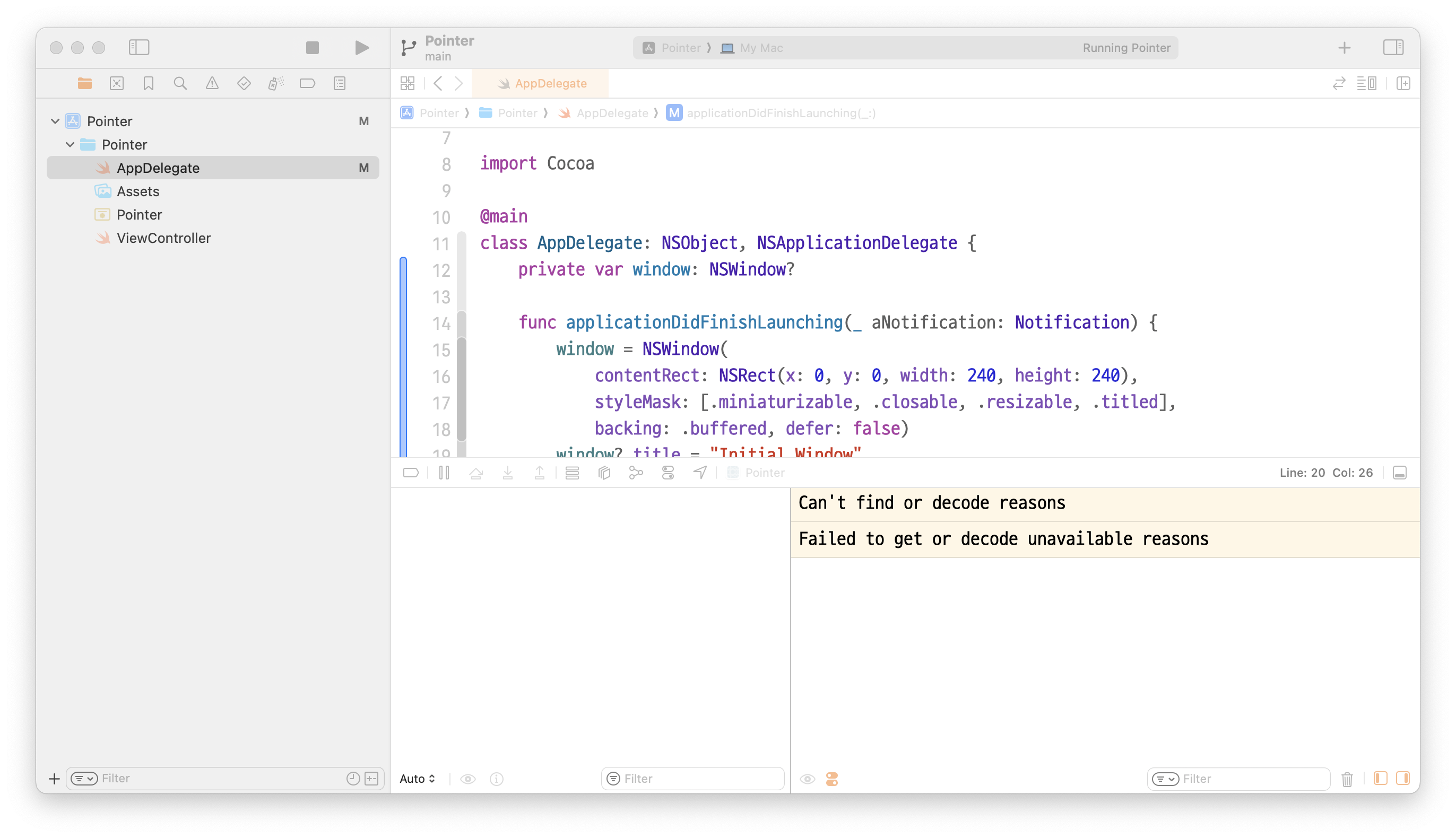This screenshot has width=1456, height=838.
Task: Toggle the inspector panel on right
Action: [1393, 48]
